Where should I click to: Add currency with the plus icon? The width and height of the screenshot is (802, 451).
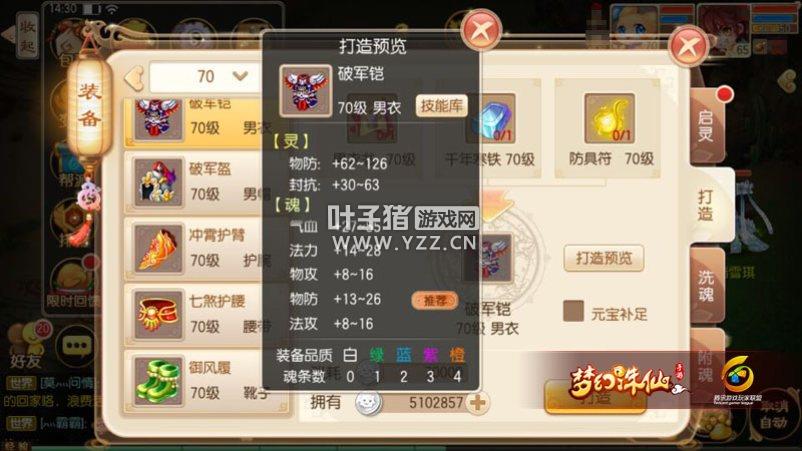478,403
